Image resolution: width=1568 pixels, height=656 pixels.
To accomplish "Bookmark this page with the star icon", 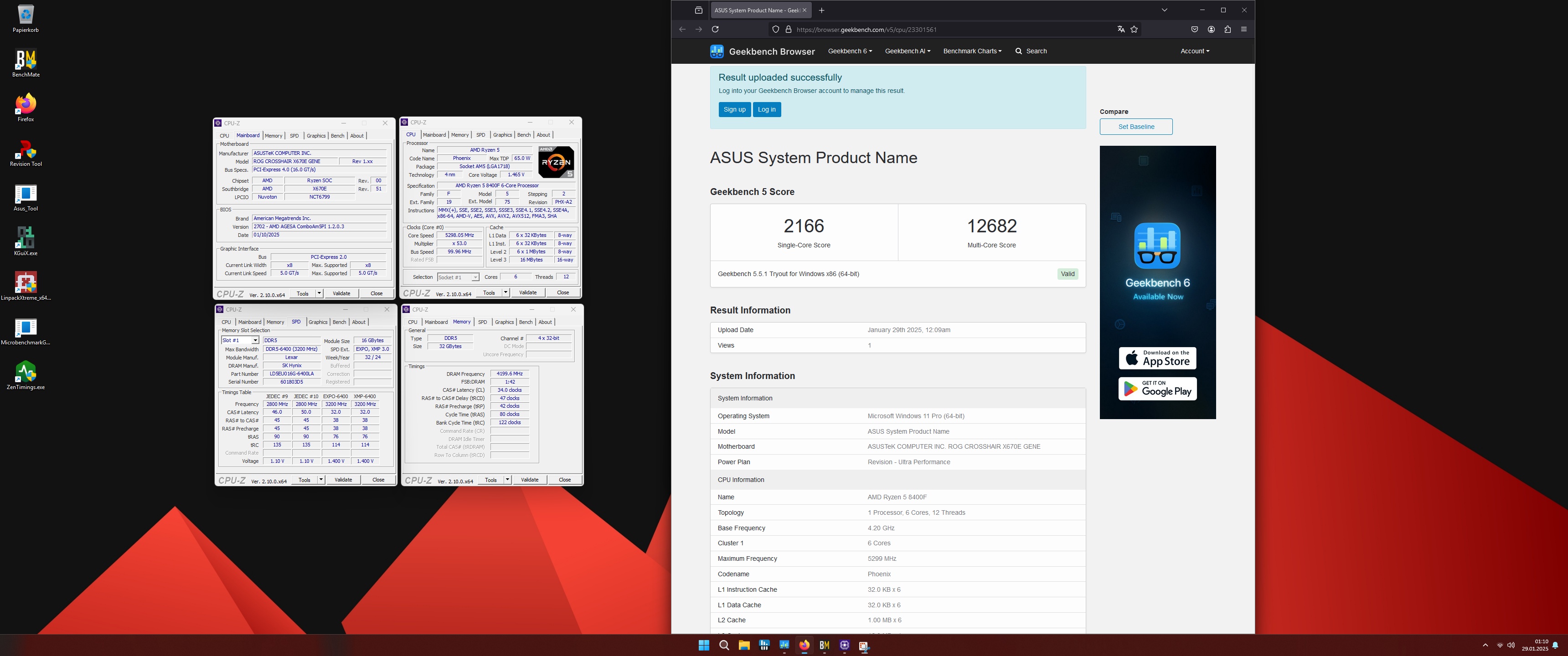I will point(1134,29).
